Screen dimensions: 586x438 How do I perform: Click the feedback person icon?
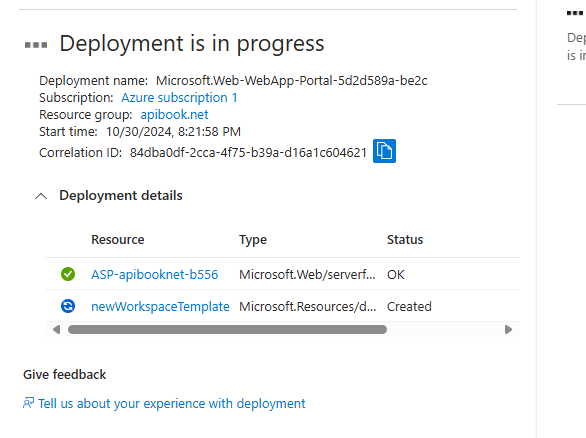[x=28, y=403]
